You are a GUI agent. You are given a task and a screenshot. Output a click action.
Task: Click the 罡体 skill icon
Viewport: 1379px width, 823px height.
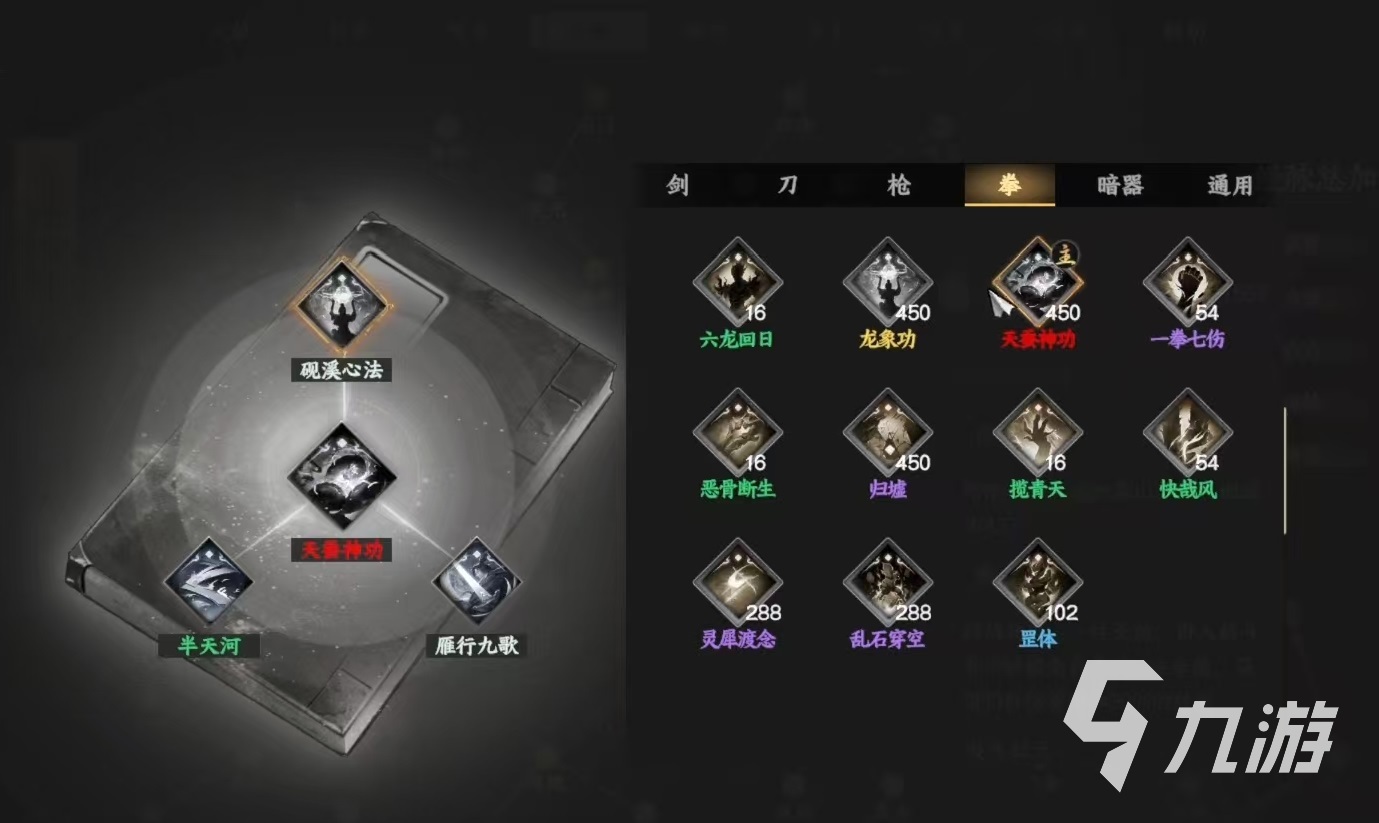point(1037,584)
